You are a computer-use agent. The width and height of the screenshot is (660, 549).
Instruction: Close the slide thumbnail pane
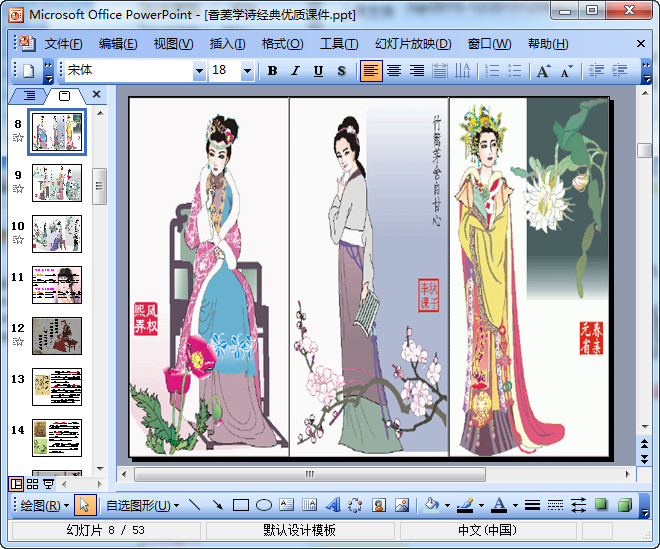(96, 95)
